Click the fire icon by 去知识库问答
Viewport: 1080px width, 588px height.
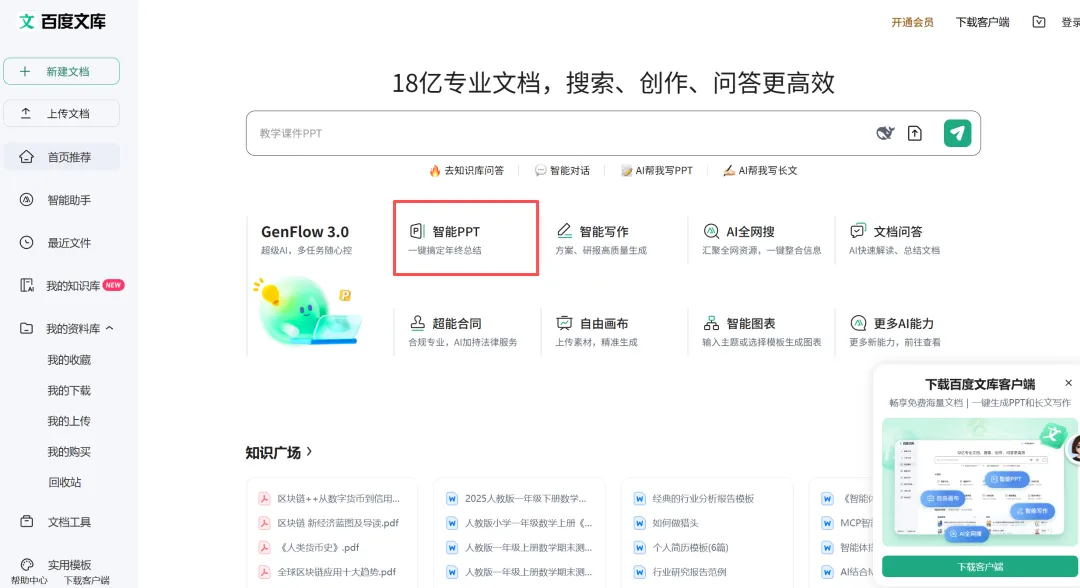coord(435,170)
